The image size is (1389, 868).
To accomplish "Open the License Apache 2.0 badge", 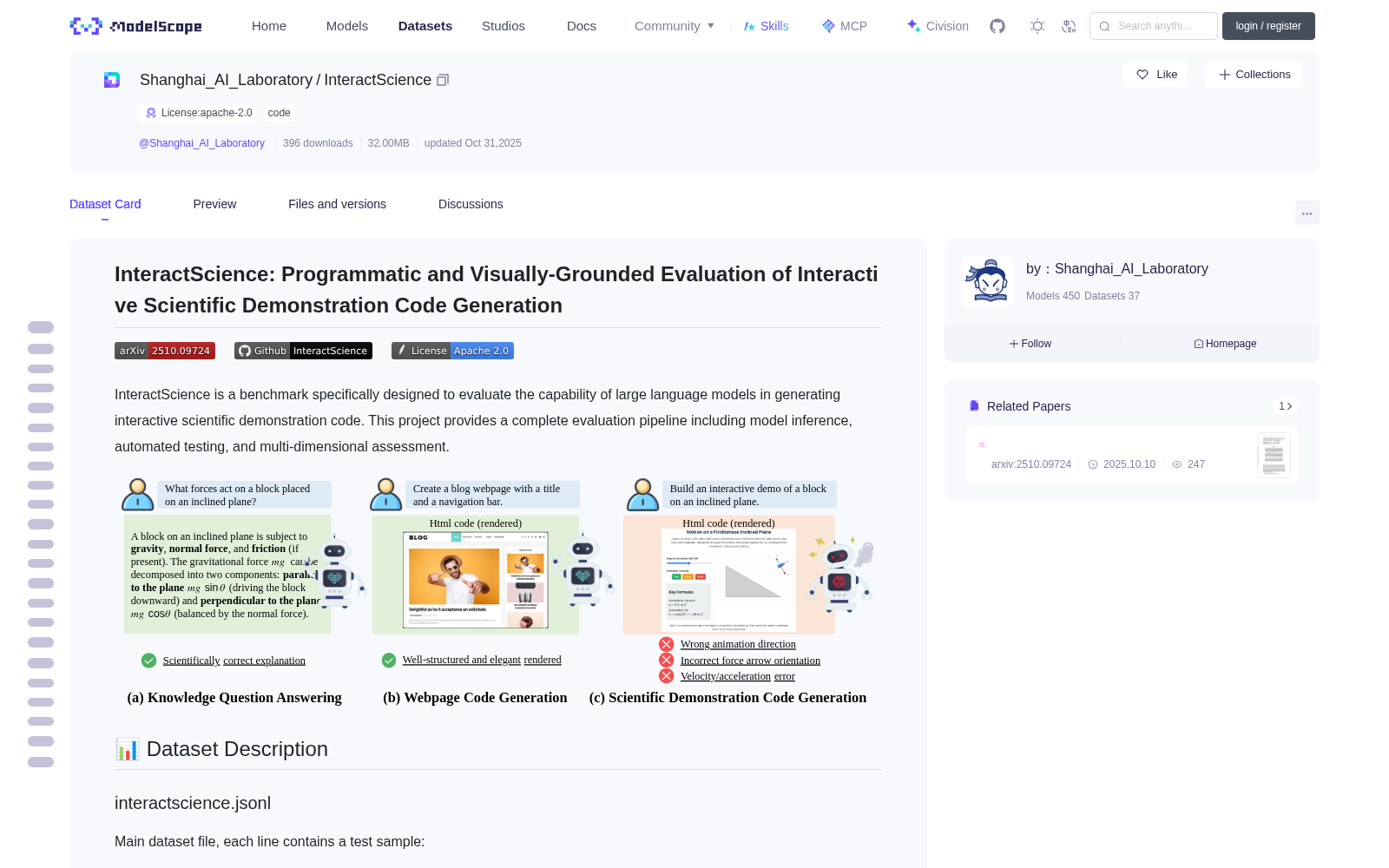I will pyautogui.click(x=452, y=351).
